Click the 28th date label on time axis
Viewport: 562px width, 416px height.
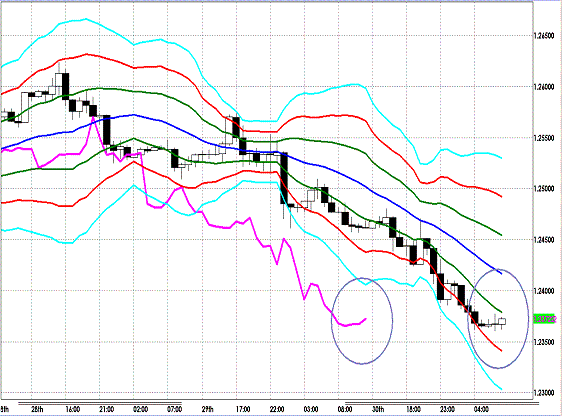(x=37, y=409)
